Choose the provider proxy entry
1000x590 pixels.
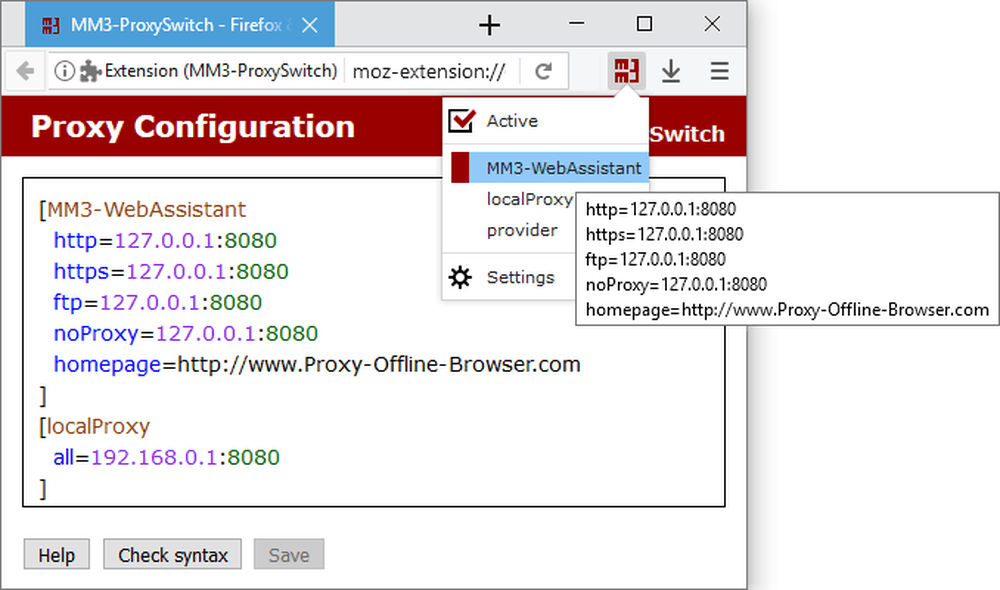[x=522, y=230]
